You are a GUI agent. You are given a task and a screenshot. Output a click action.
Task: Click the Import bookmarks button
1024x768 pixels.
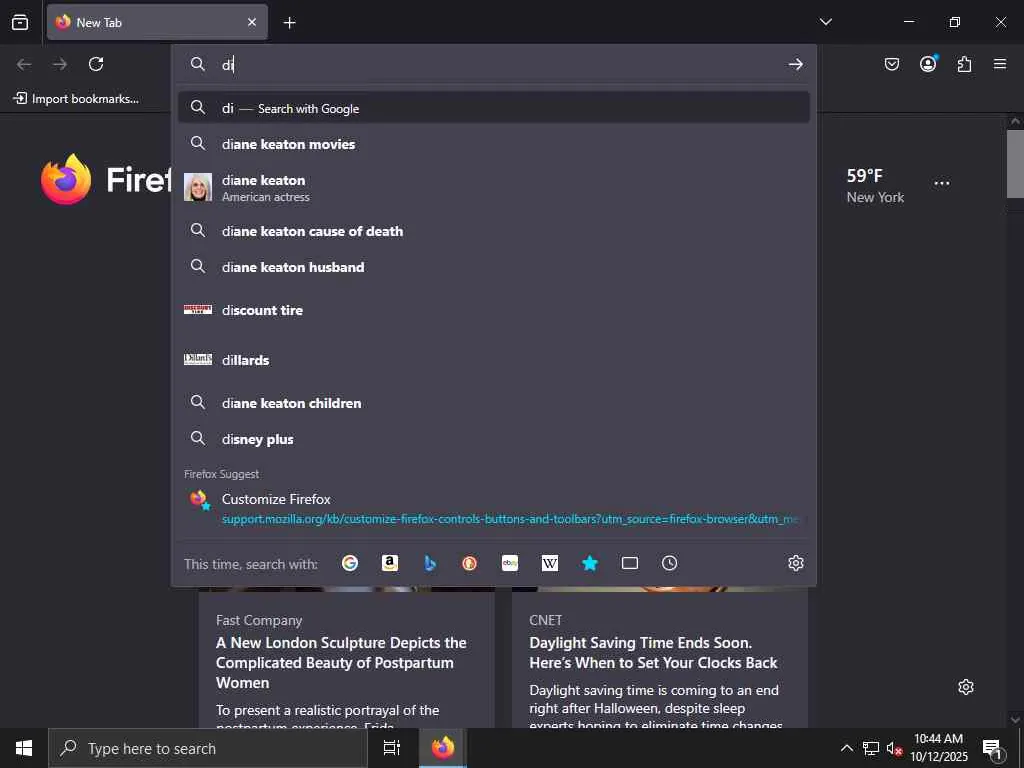(x=76, y=99)
